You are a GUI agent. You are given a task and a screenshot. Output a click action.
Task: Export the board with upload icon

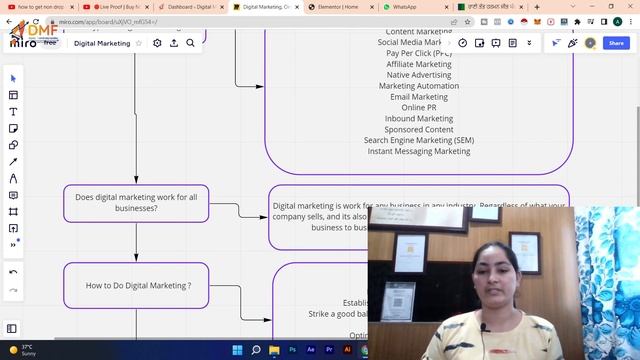click(174, 43)
